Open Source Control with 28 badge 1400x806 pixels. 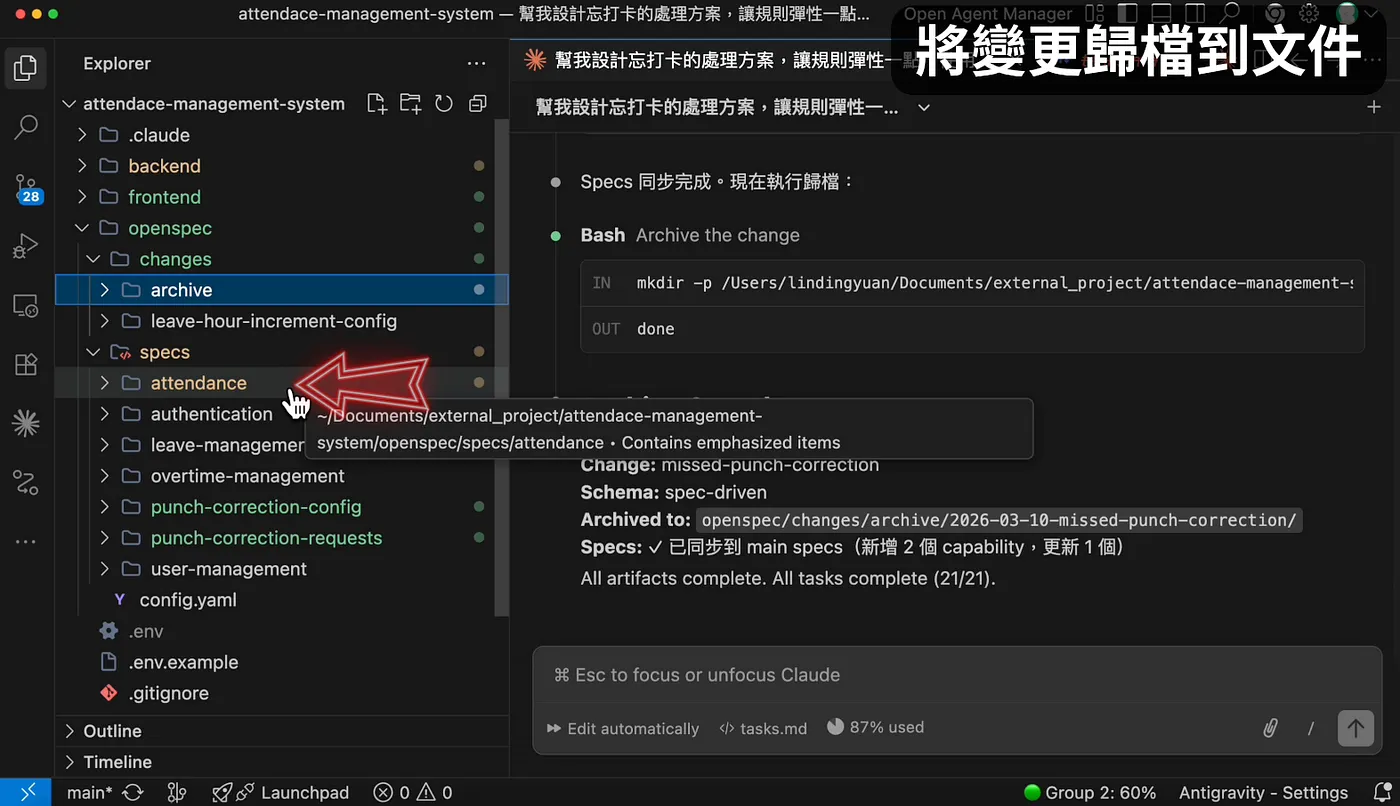[x=26, y=187]
